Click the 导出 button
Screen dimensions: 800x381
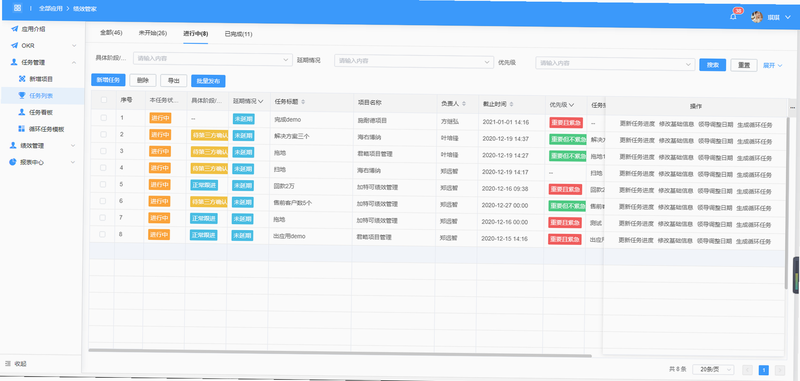pos(173,81)
